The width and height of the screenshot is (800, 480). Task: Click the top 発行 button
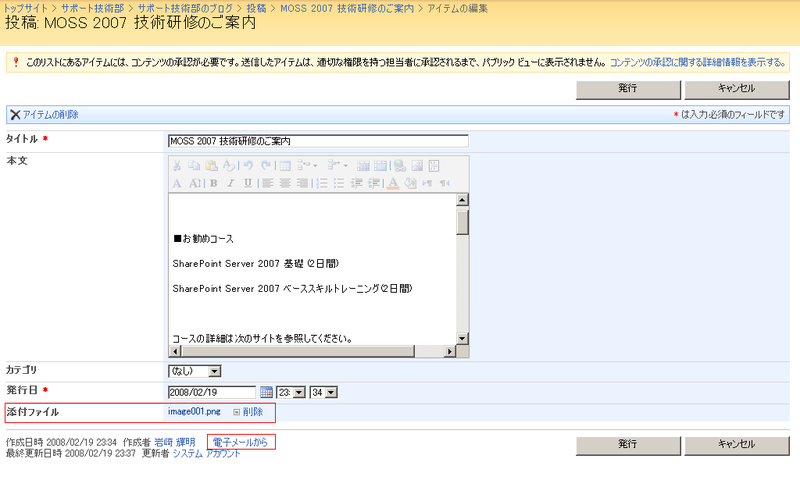click(628, 89)
